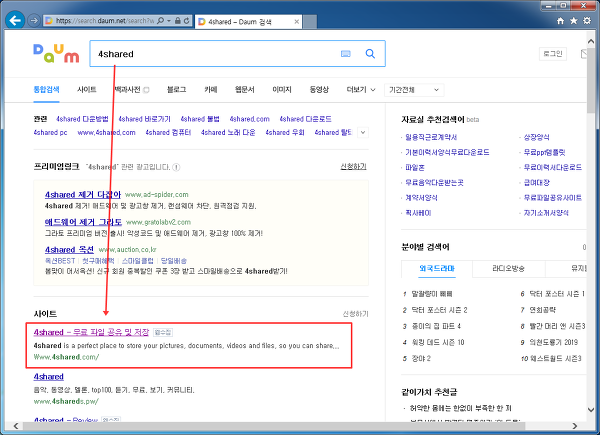Click 신청하기 link beside 사이트 heading
Screen dimensions: 600x435
[355, 314]
